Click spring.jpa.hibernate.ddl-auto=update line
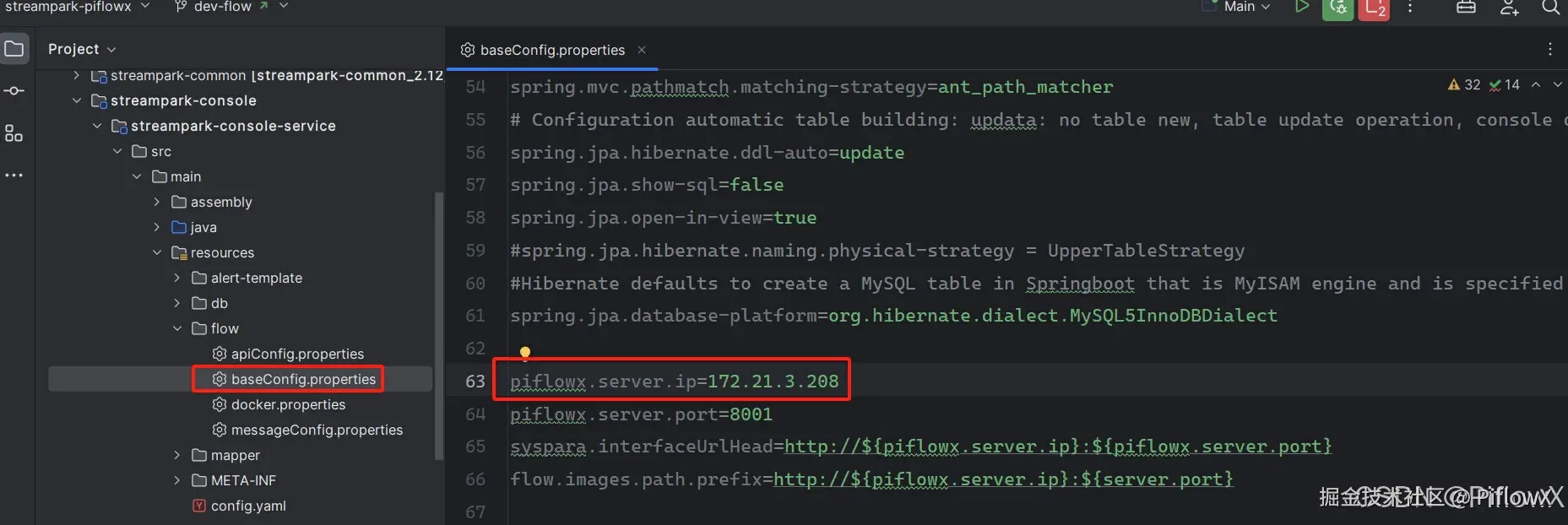 (x=707, y=153)
